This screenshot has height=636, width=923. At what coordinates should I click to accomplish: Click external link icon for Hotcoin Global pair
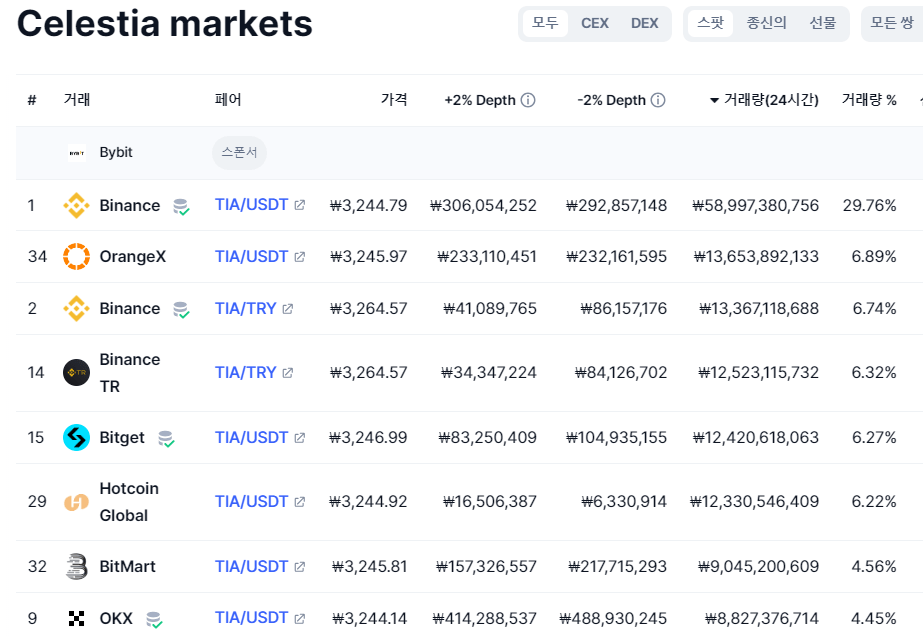tap(300, 502)
